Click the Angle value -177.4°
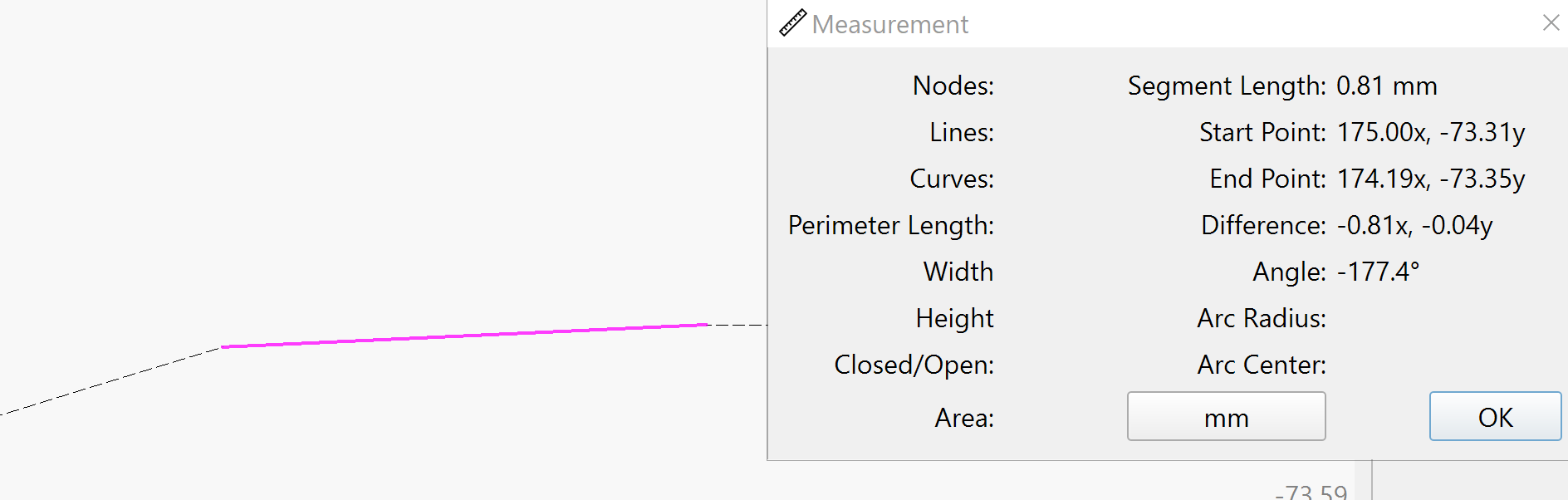This screenshot has height=500, width=1568. pos(1378,272)
